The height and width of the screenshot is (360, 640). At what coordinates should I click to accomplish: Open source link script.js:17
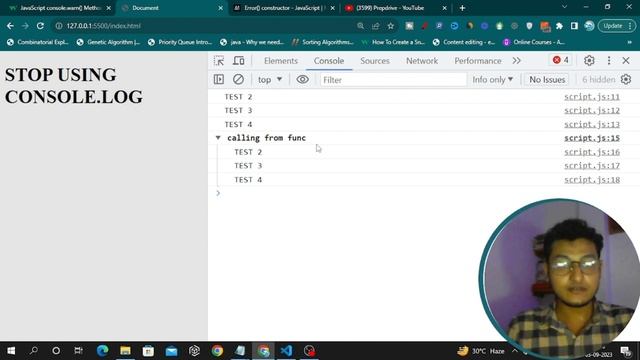(592, 166)
